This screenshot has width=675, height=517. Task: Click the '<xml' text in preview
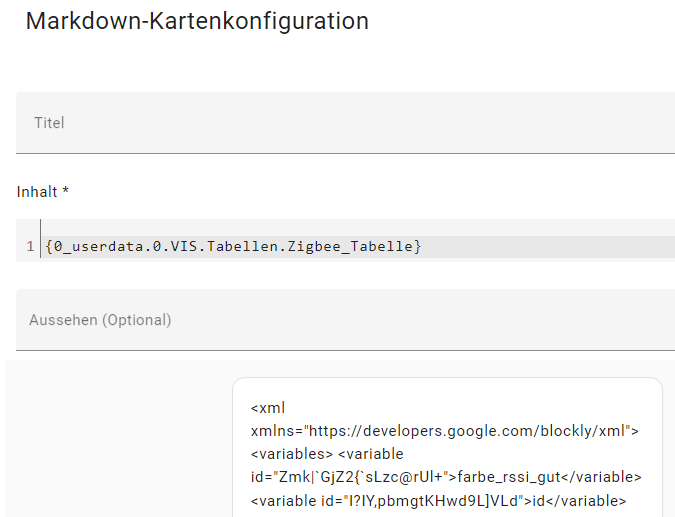[269, 407]
